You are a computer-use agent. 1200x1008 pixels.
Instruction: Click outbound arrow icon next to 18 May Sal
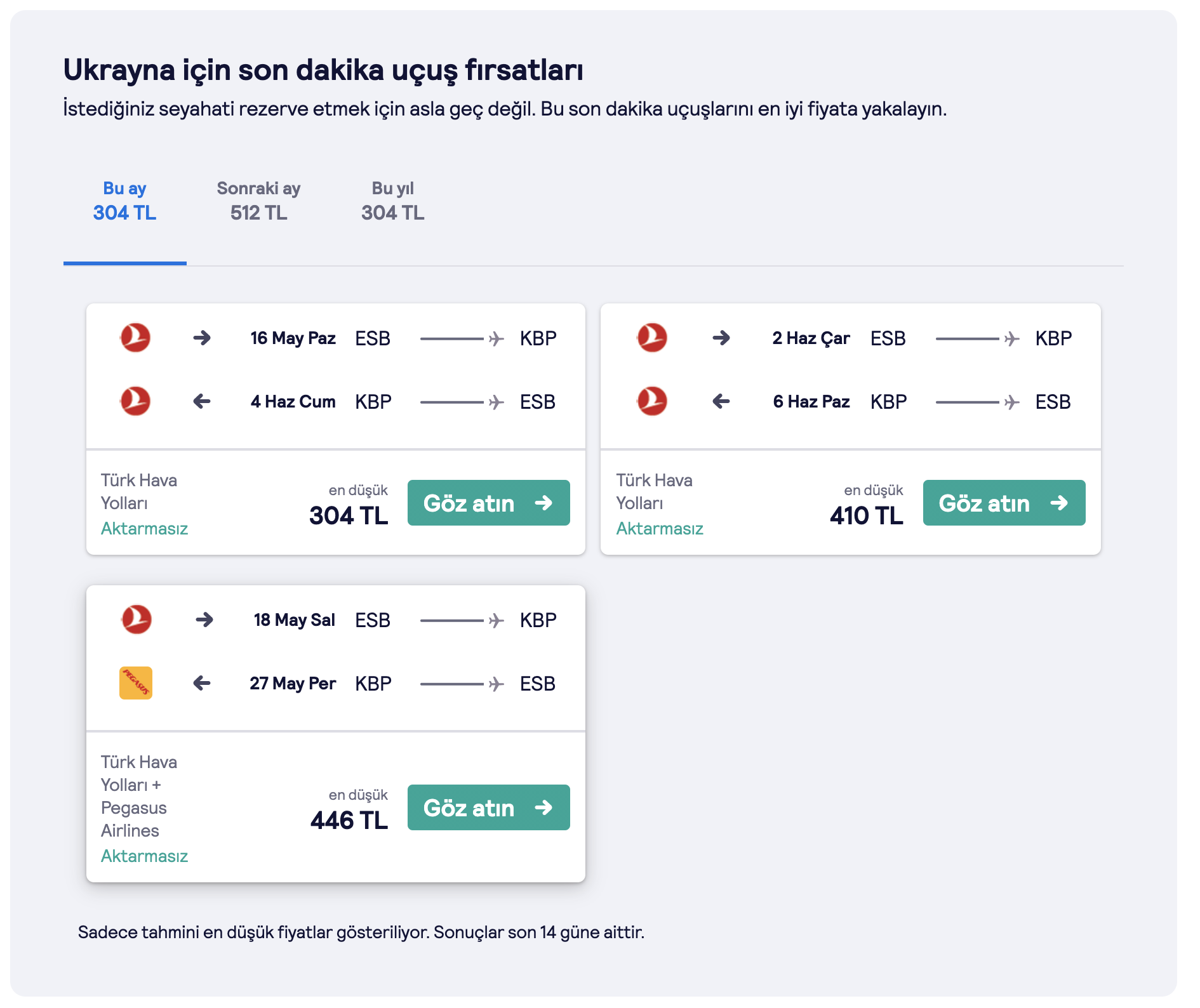(204, 620)
